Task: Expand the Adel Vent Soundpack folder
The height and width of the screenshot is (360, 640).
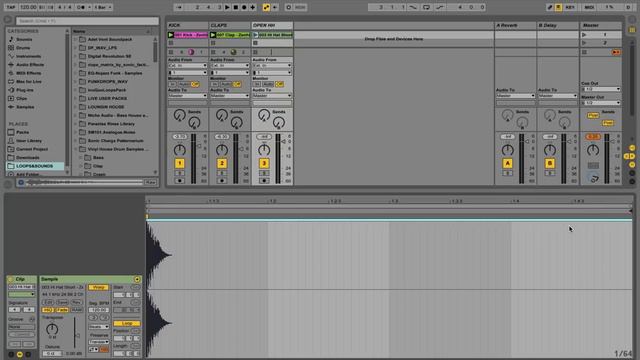Action: point(76,39)
